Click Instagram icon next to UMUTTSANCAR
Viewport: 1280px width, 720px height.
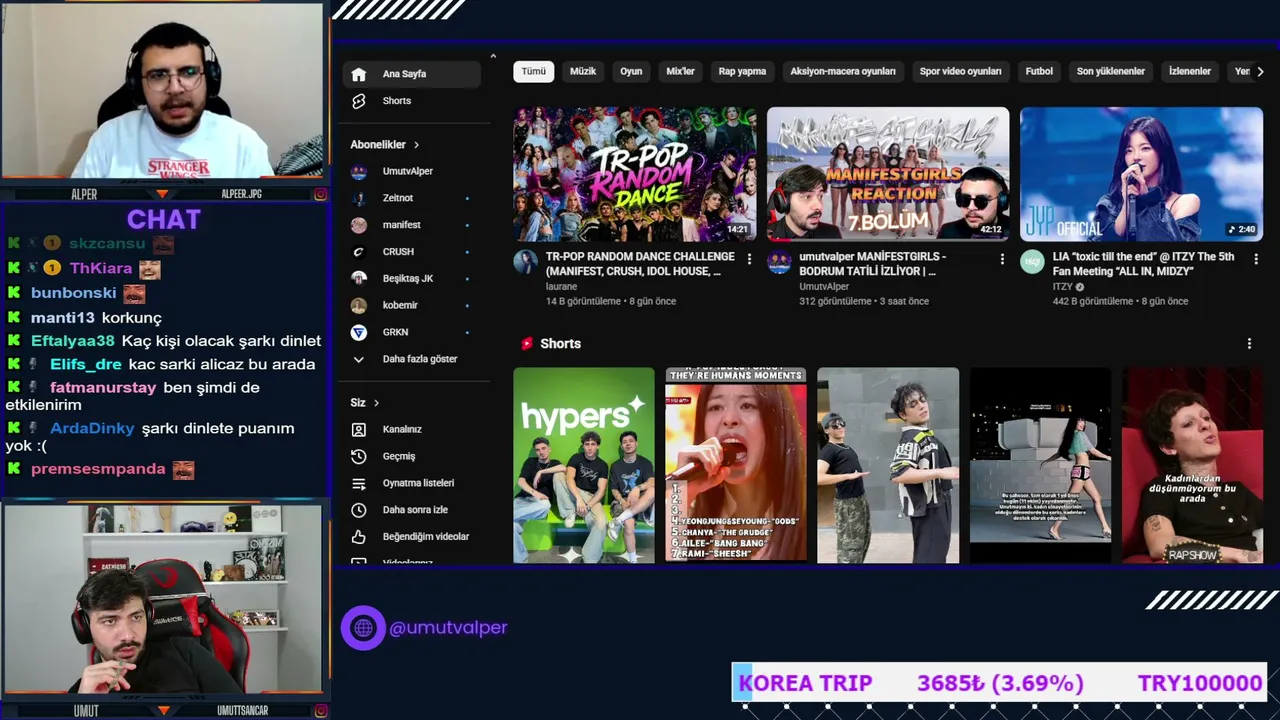pyautogui.click(x=321, y=711)
